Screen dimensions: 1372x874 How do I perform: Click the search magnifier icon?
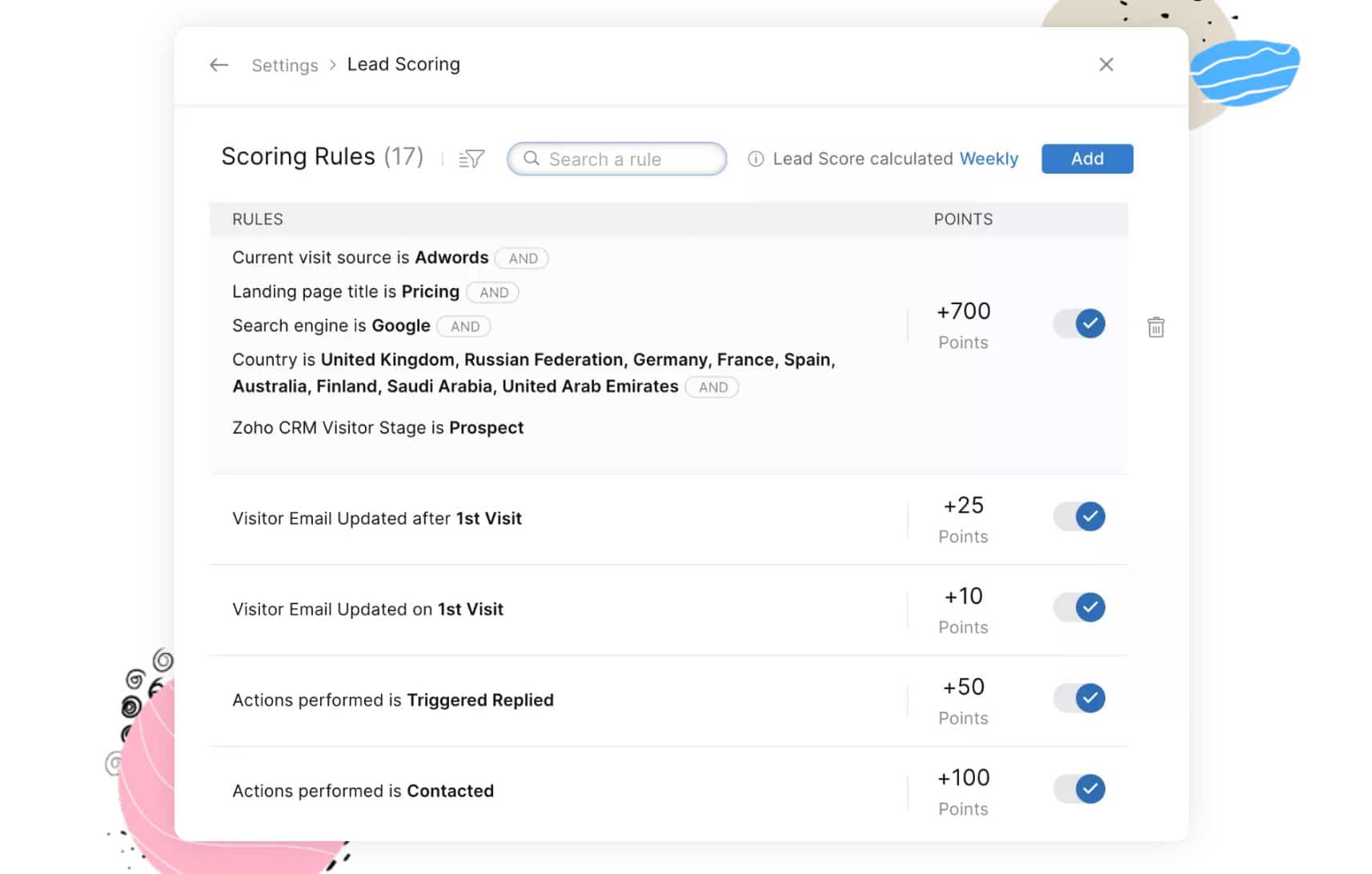532,158
